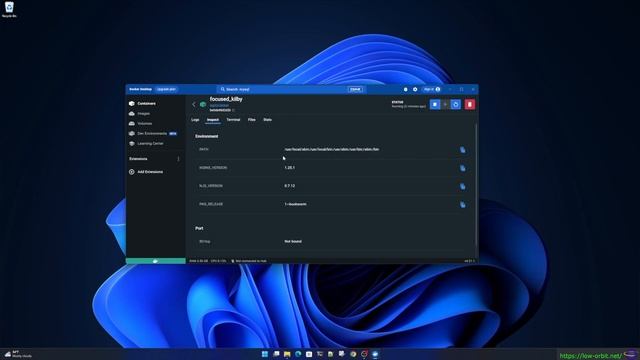Copy the NGINX_VERSION value 1.25.1

[462, 168]
